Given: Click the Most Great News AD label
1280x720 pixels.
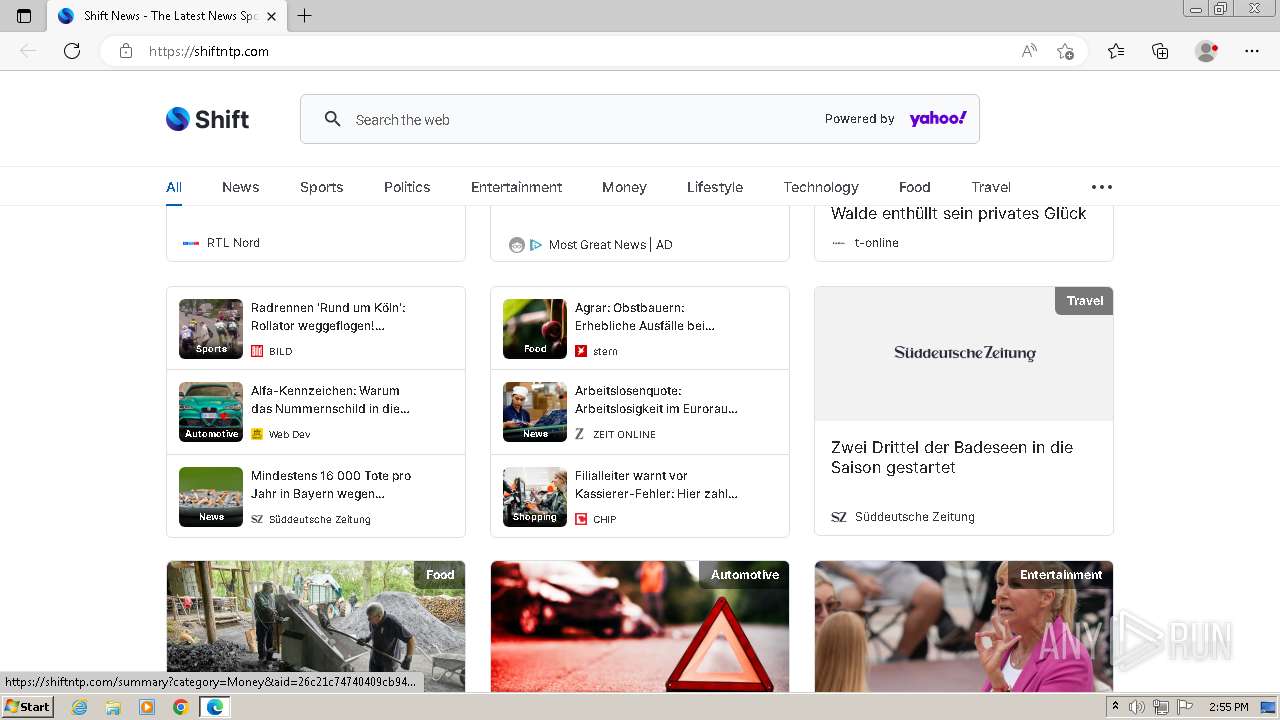Looking at the screenshot, I should 611,244.
